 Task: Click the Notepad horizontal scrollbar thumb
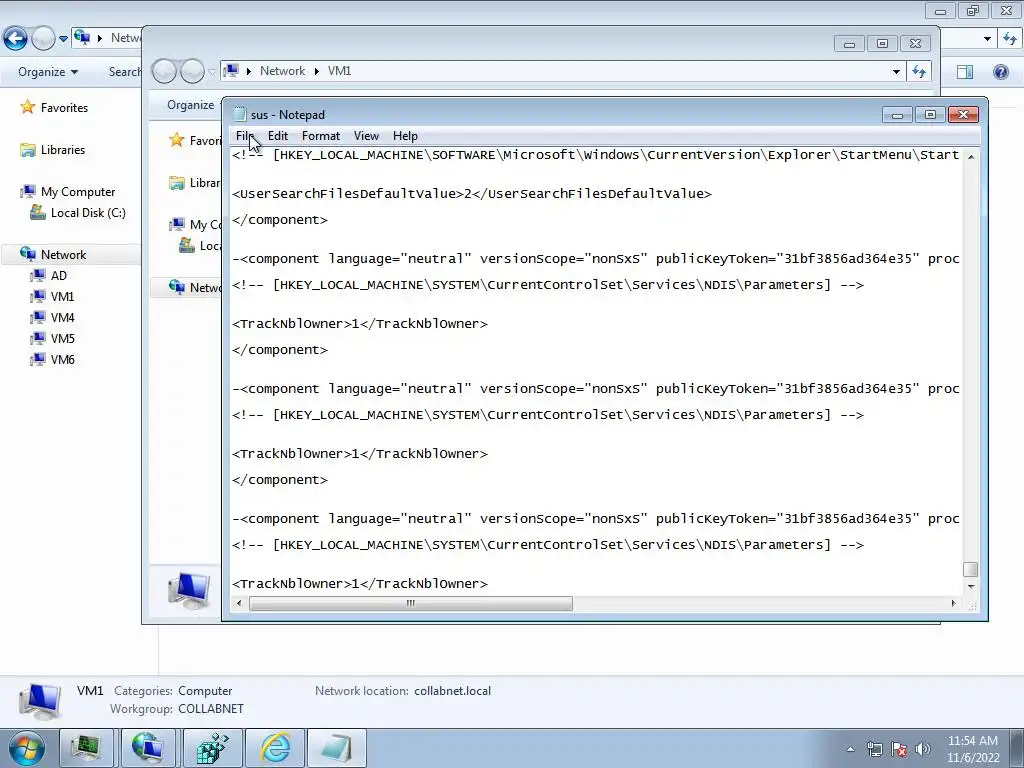(411, 603)
